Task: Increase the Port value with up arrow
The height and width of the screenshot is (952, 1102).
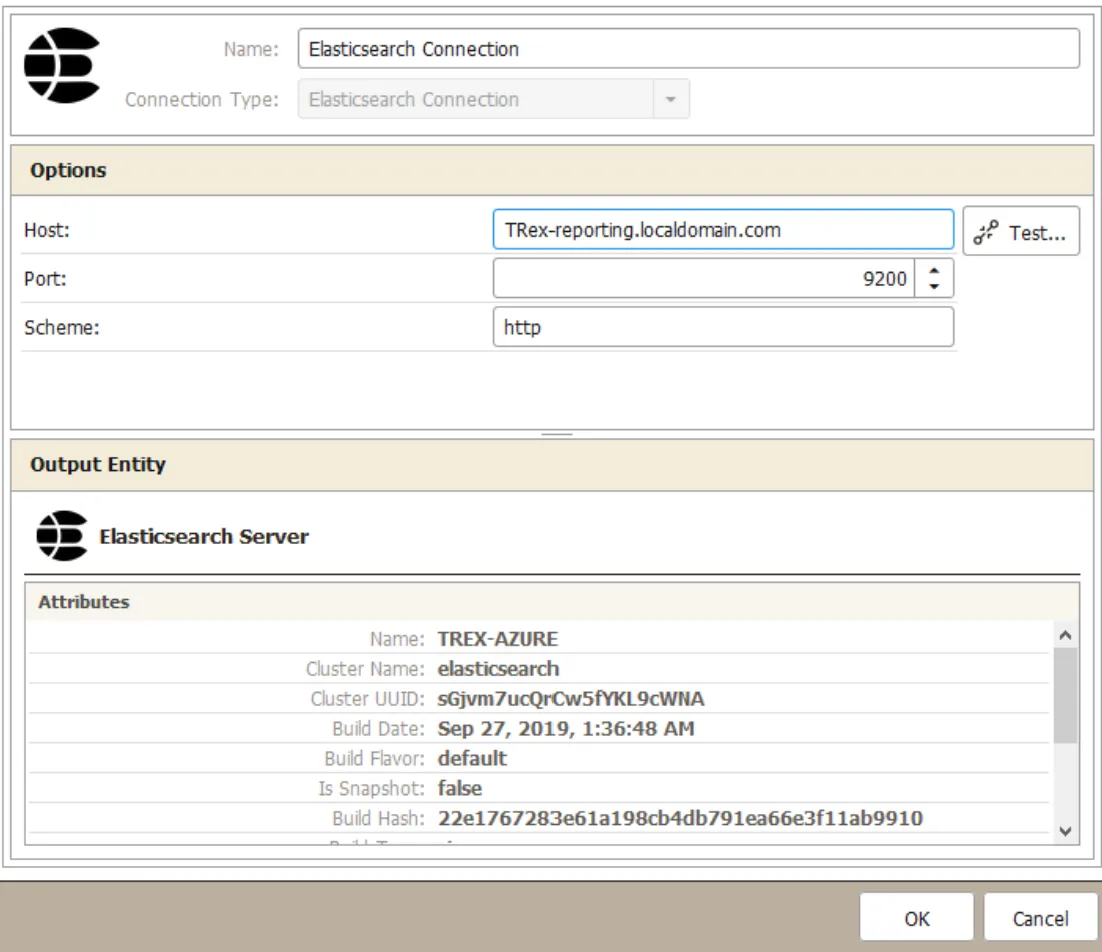Action: tap(934, 270)
